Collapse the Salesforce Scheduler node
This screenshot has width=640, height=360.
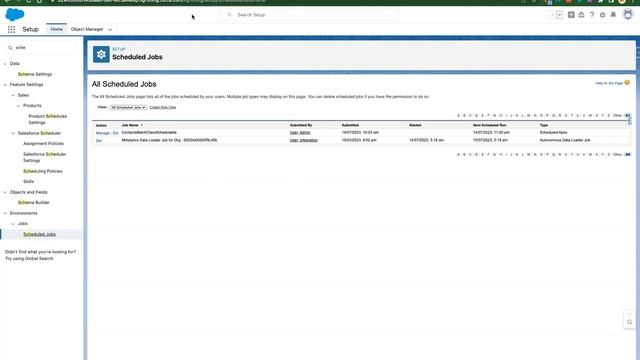[x=13, y=133]
